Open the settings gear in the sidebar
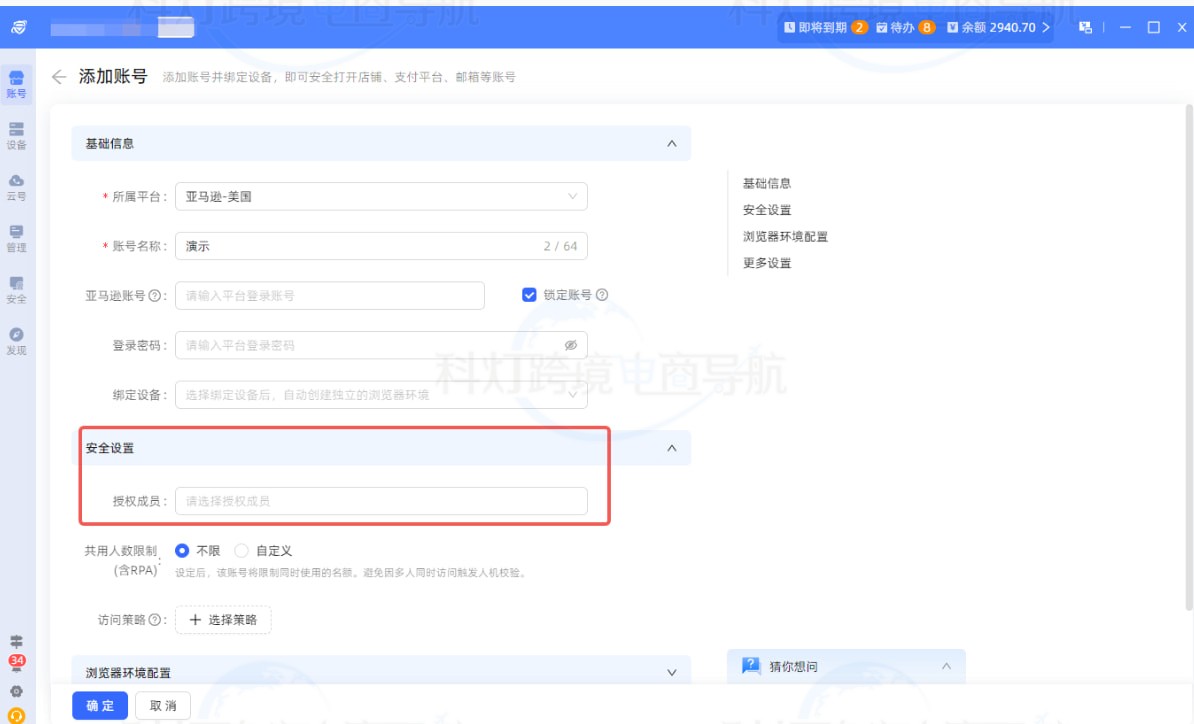 click(x=16, y=690)
